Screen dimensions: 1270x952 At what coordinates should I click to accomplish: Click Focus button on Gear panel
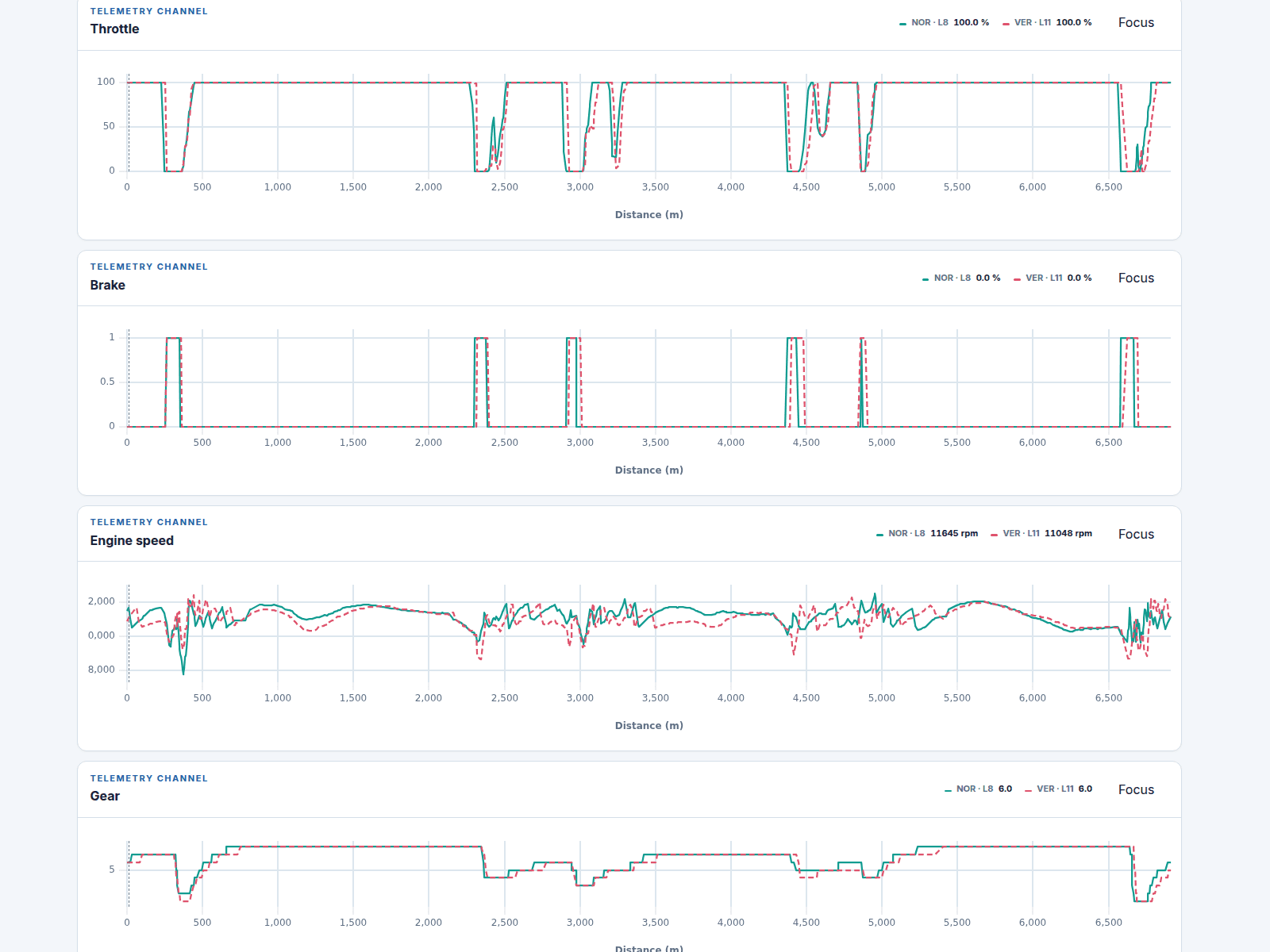point(1136,790)
